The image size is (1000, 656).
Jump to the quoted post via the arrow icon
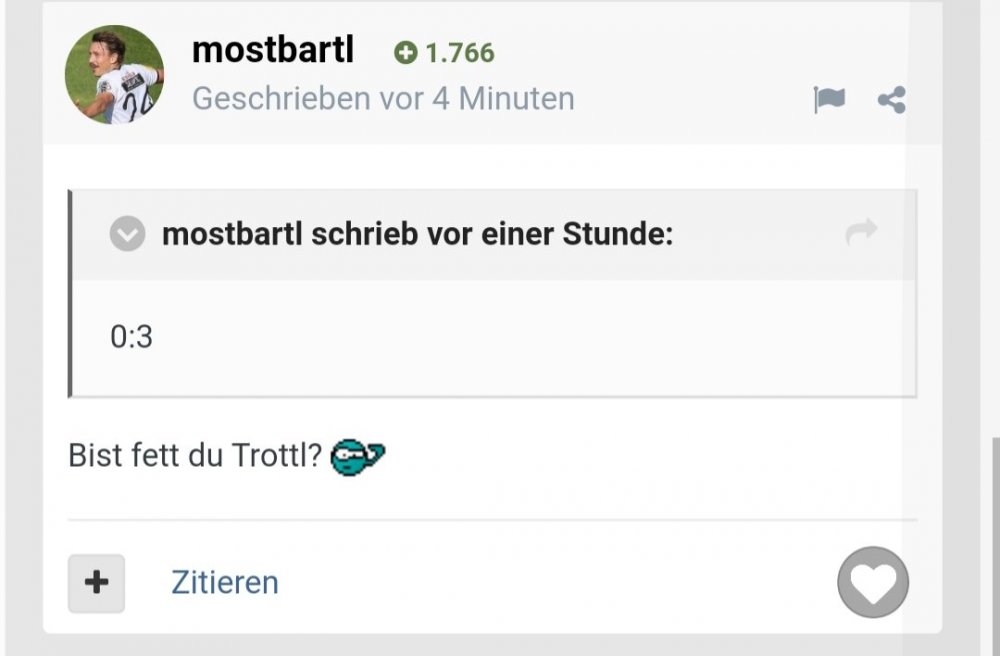(861, 231)
